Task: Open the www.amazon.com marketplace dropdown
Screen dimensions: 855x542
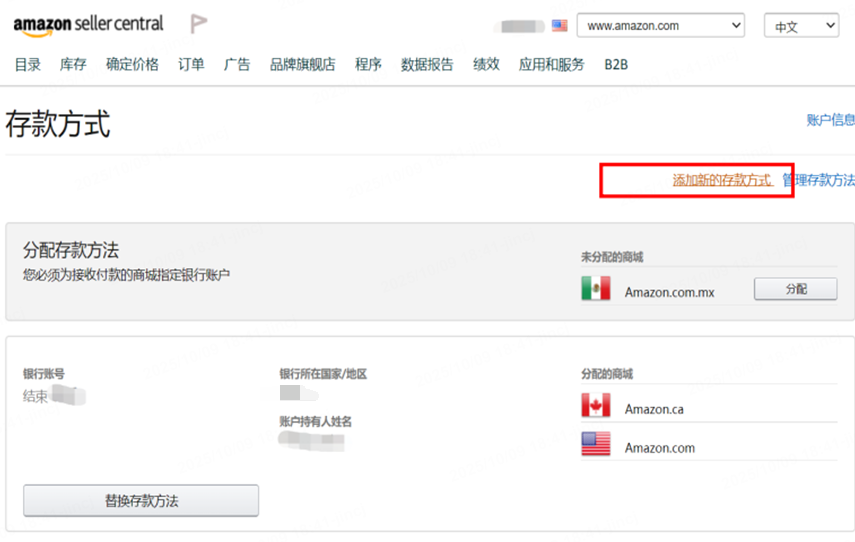Action: pyautogui.click(x=661, y=26)
